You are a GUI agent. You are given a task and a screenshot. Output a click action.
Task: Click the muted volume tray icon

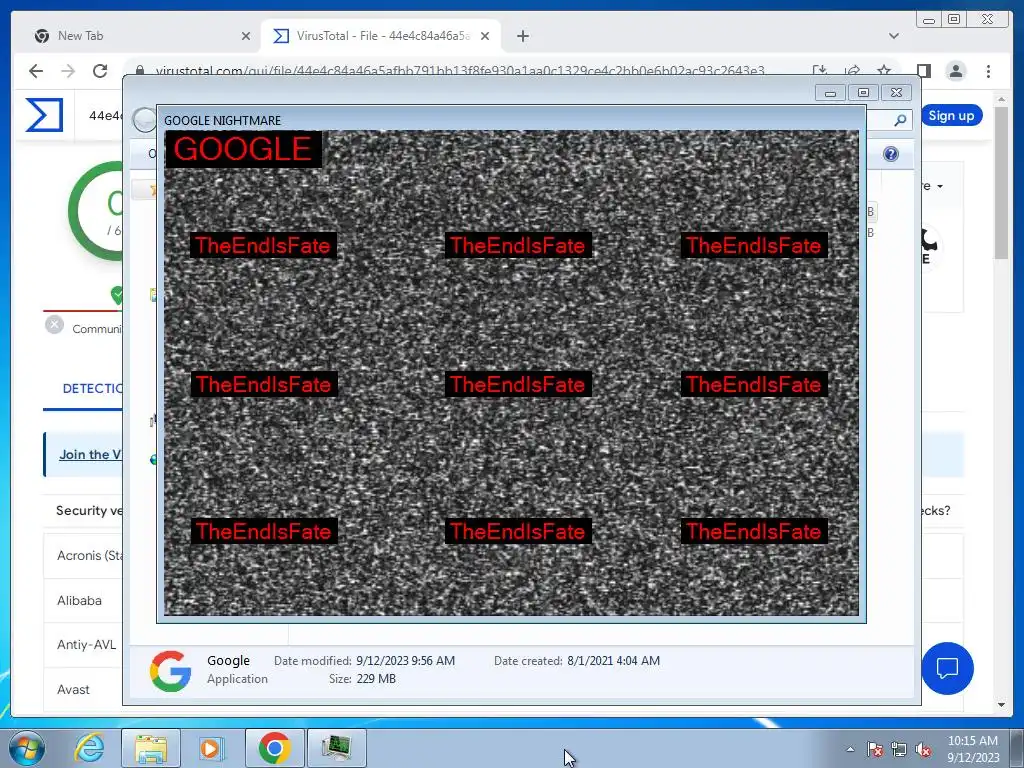coord(923,749)
